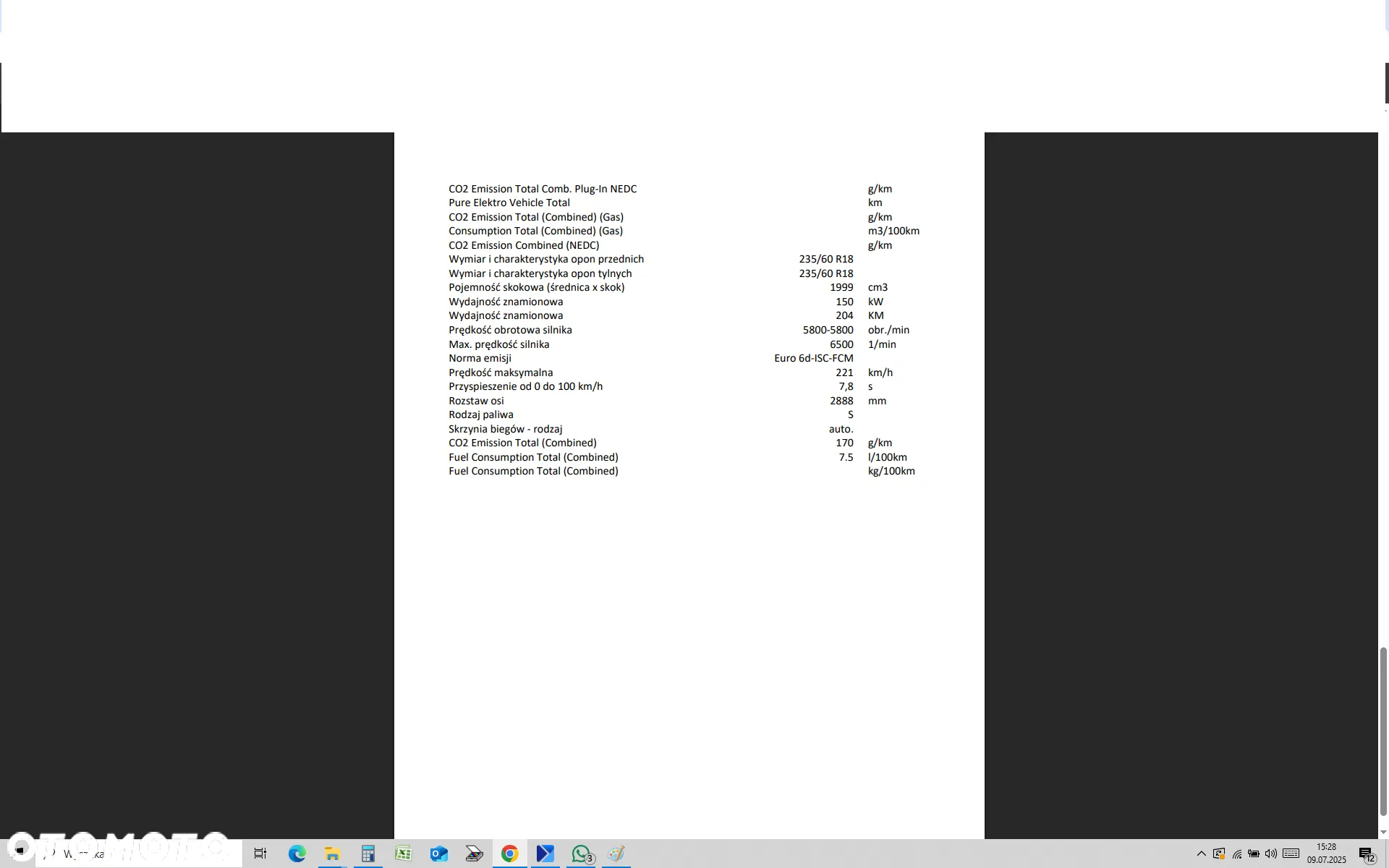1389x868 pixels.
Task: Click the 'kg/100km' unit
Action: coord(891,471)
